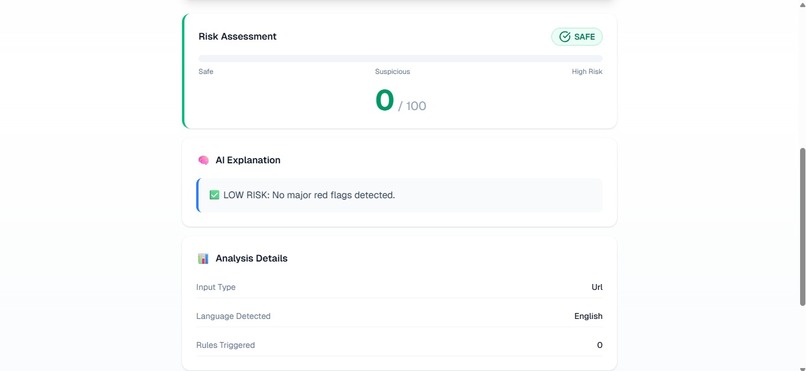
Task: Click the 'Rules Triggered' row label
Action: pyautogui.click(x=226, y=345)
